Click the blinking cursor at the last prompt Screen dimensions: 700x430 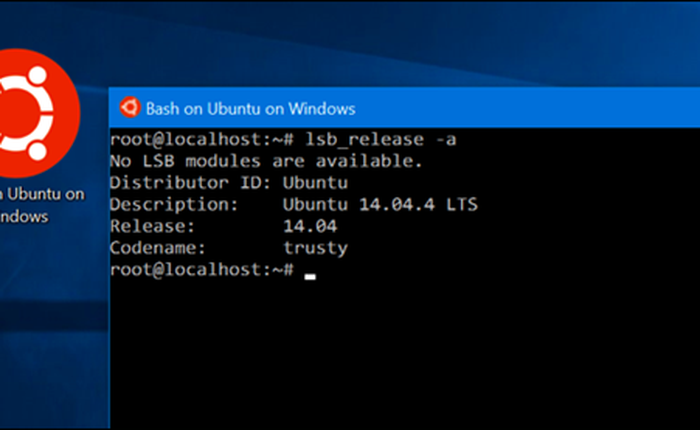310,276
